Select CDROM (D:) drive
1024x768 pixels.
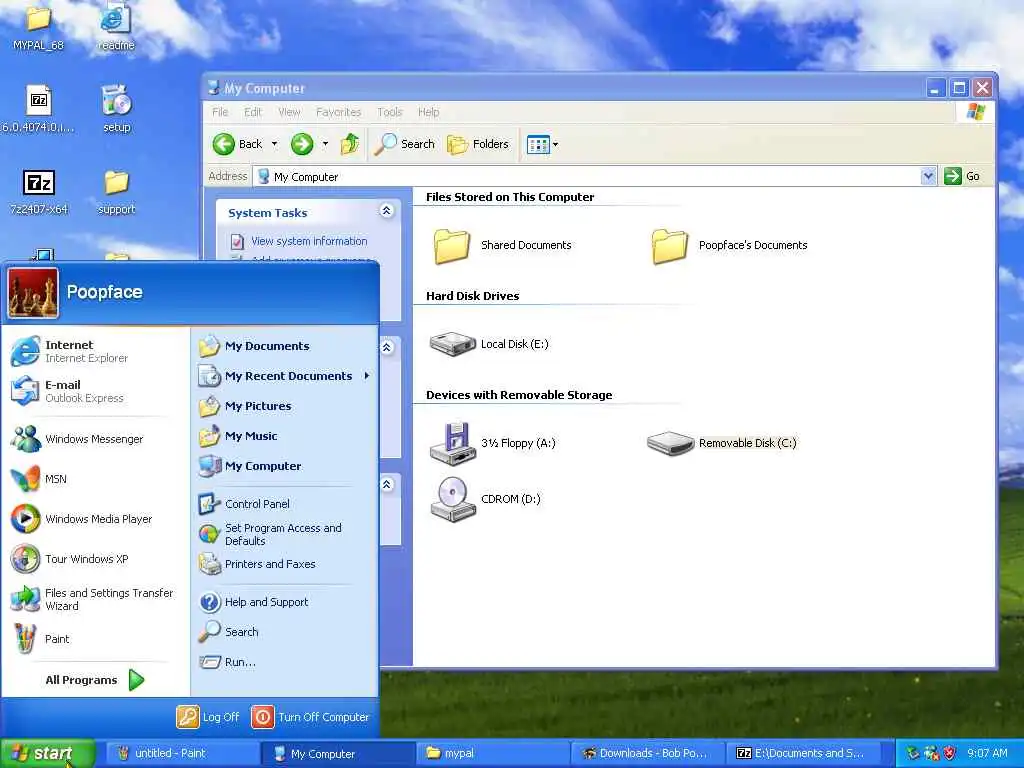(485, 499)
